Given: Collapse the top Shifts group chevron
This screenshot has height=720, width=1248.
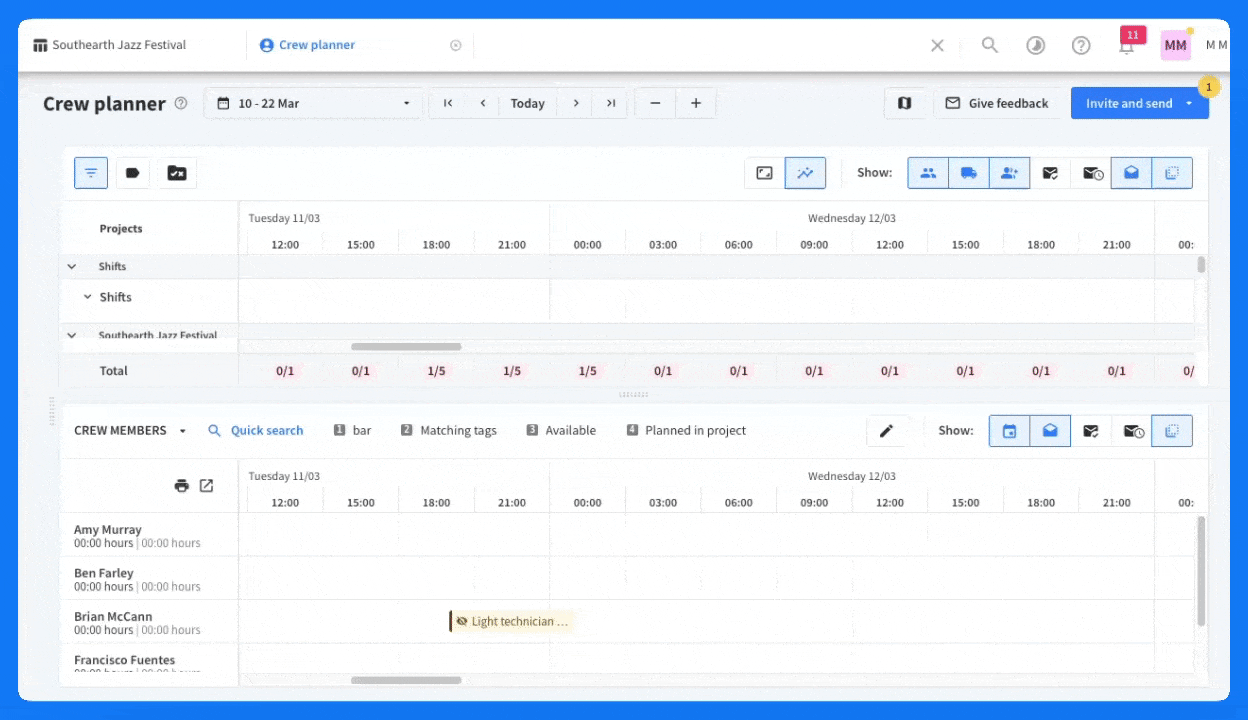Looking at the screenshot, I should (71, 267).
